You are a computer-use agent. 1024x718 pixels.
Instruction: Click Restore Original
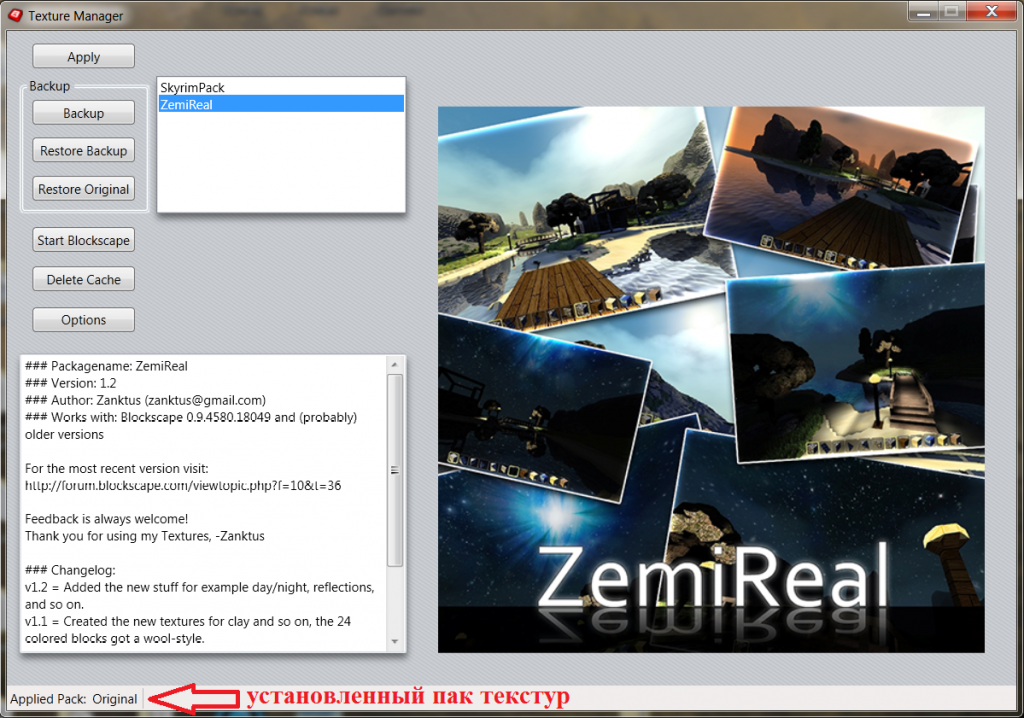[84, 189]
